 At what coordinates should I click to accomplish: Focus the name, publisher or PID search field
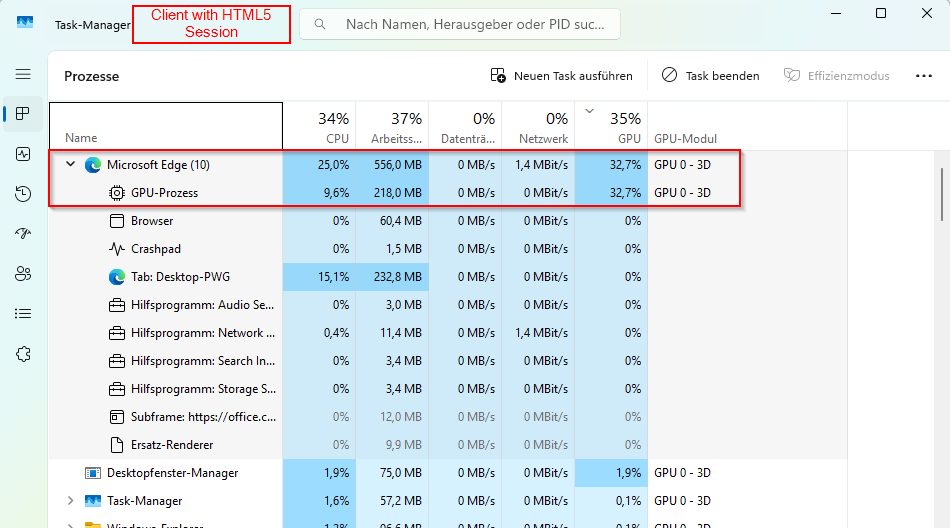coord(460,24)
